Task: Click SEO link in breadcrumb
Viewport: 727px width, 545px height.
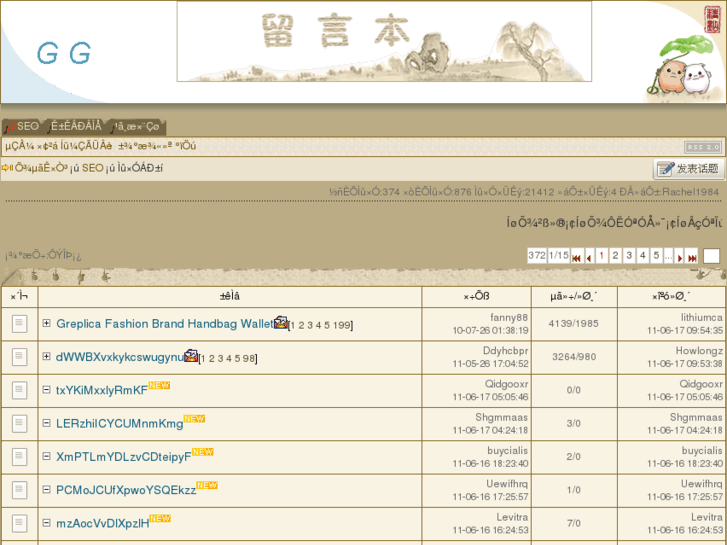Action: [92, 168]
